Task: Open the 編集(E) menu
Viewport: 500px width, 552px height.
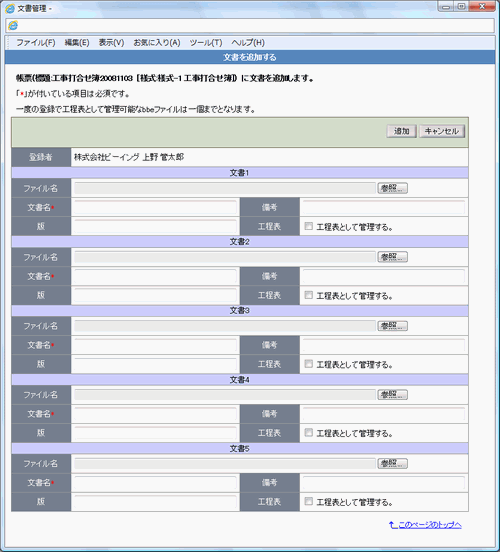Action: (77, 43)
